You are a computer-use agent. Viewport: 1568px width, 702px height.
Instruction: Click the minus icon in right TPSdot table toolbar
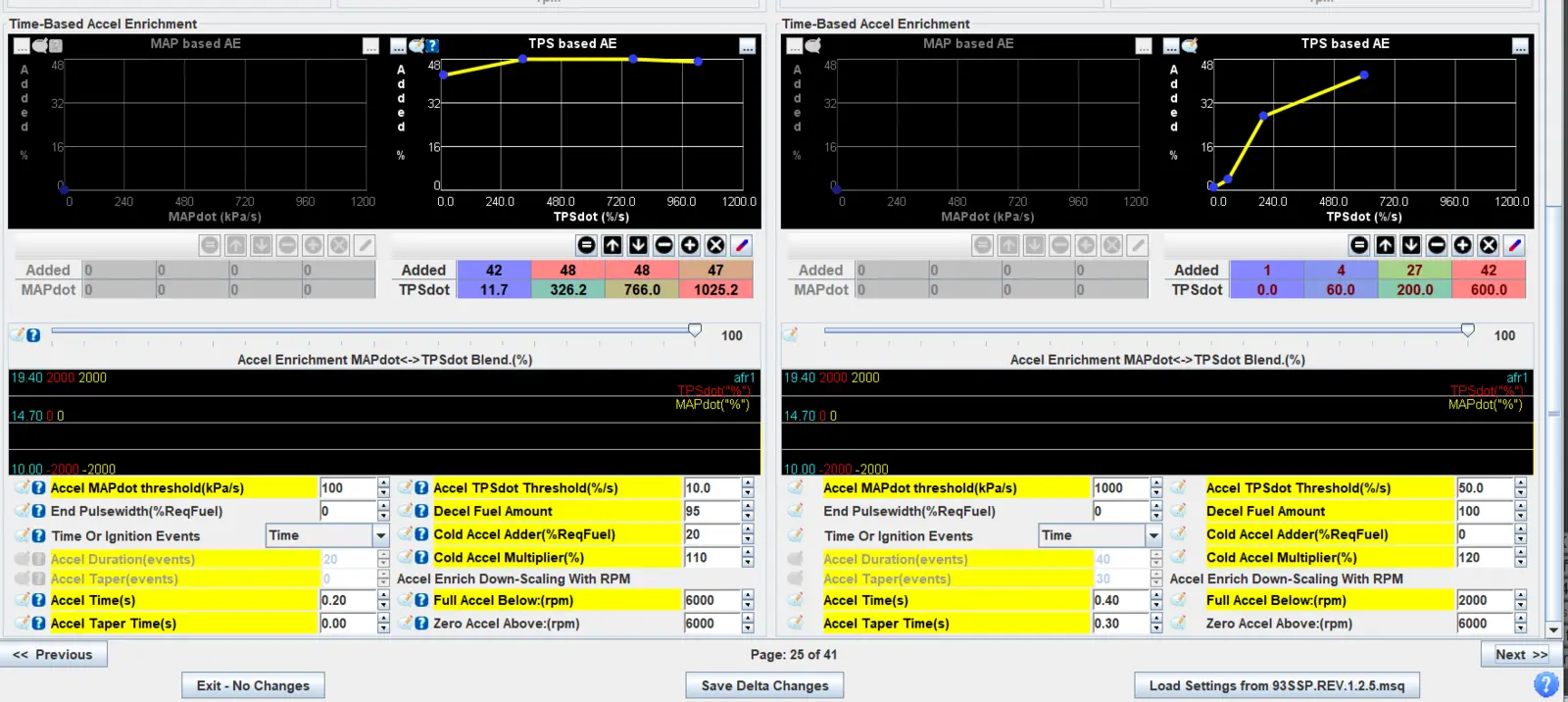tap(1437, 245)
